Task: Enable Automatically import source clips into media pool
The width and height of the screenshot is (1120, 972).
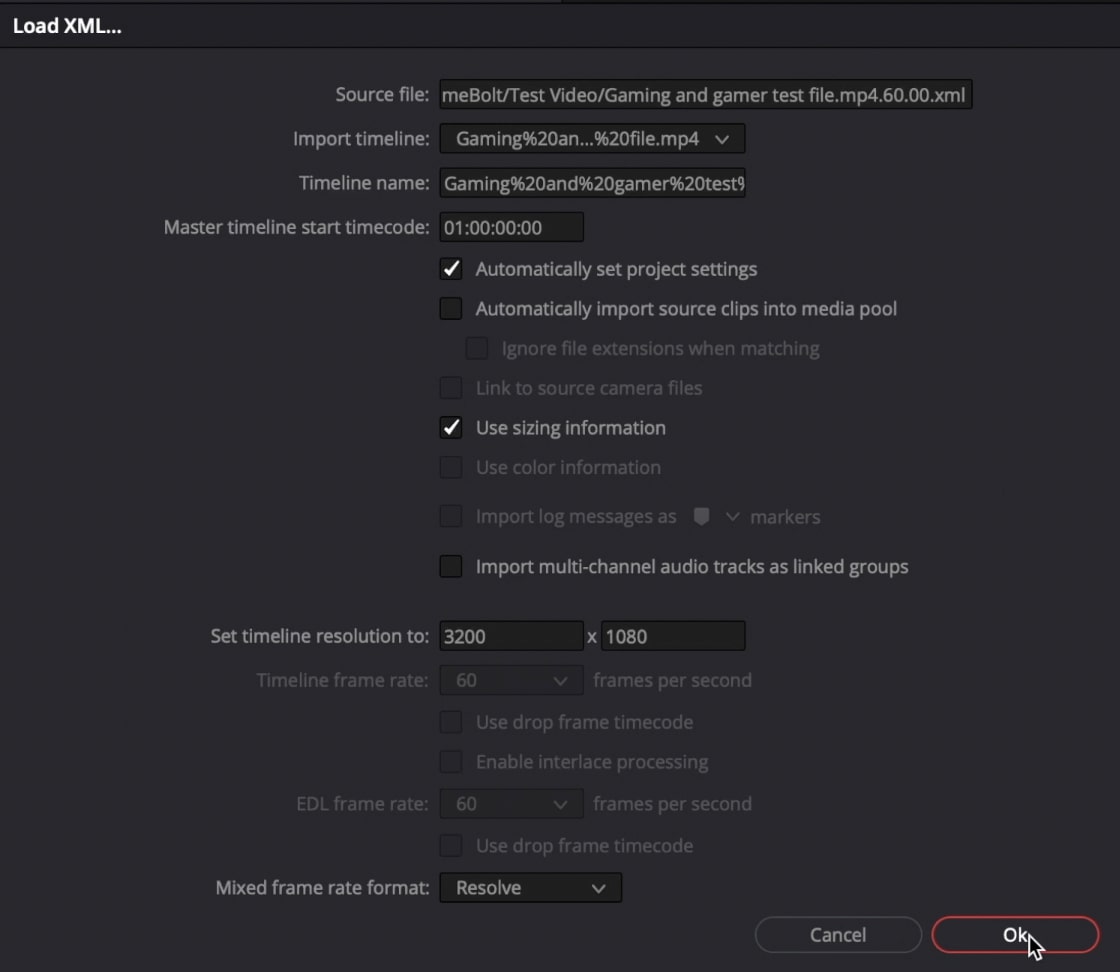Action: (x=451, y=309)
